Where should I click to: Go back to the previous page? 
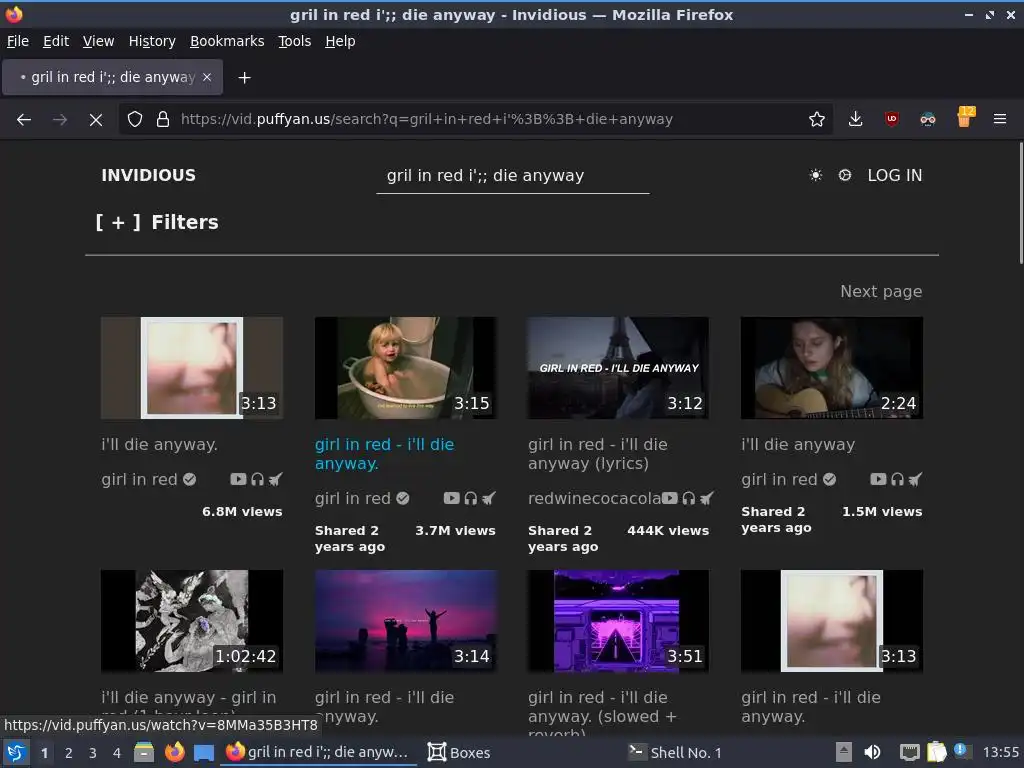(x=24, y=120)
